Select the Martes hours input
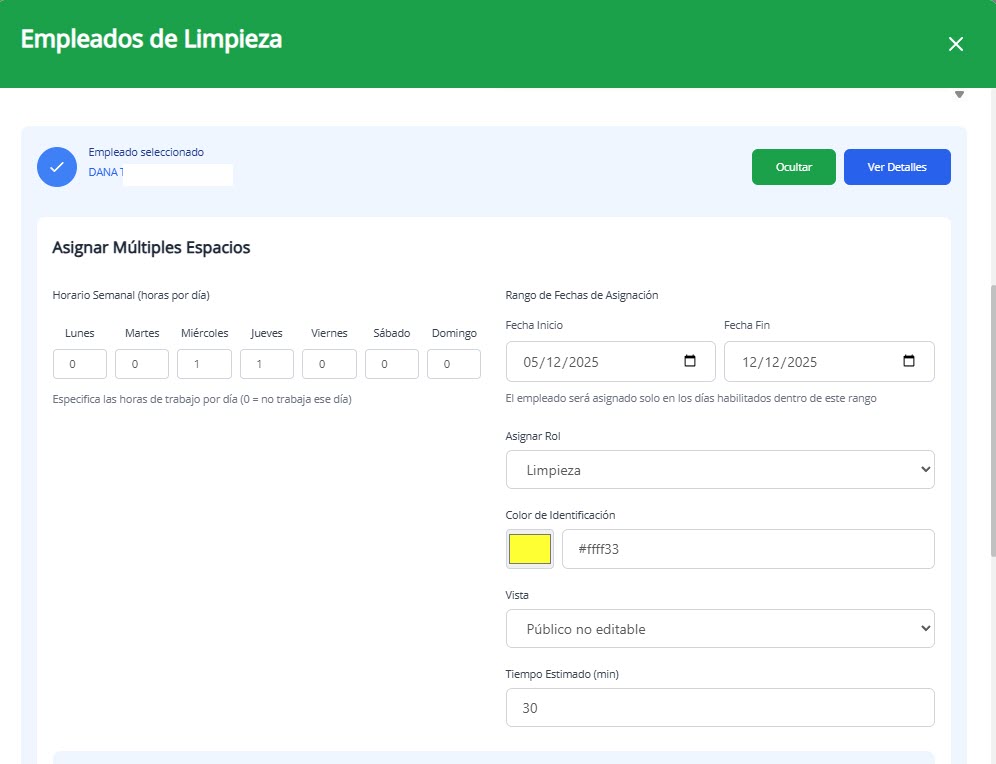996x764 pixels. click(142, 364)
